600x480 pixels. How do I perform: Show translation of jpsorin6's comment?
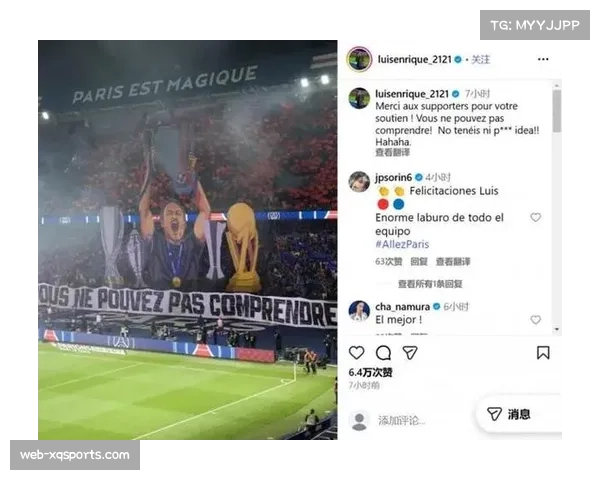click(x=453, y=261)
